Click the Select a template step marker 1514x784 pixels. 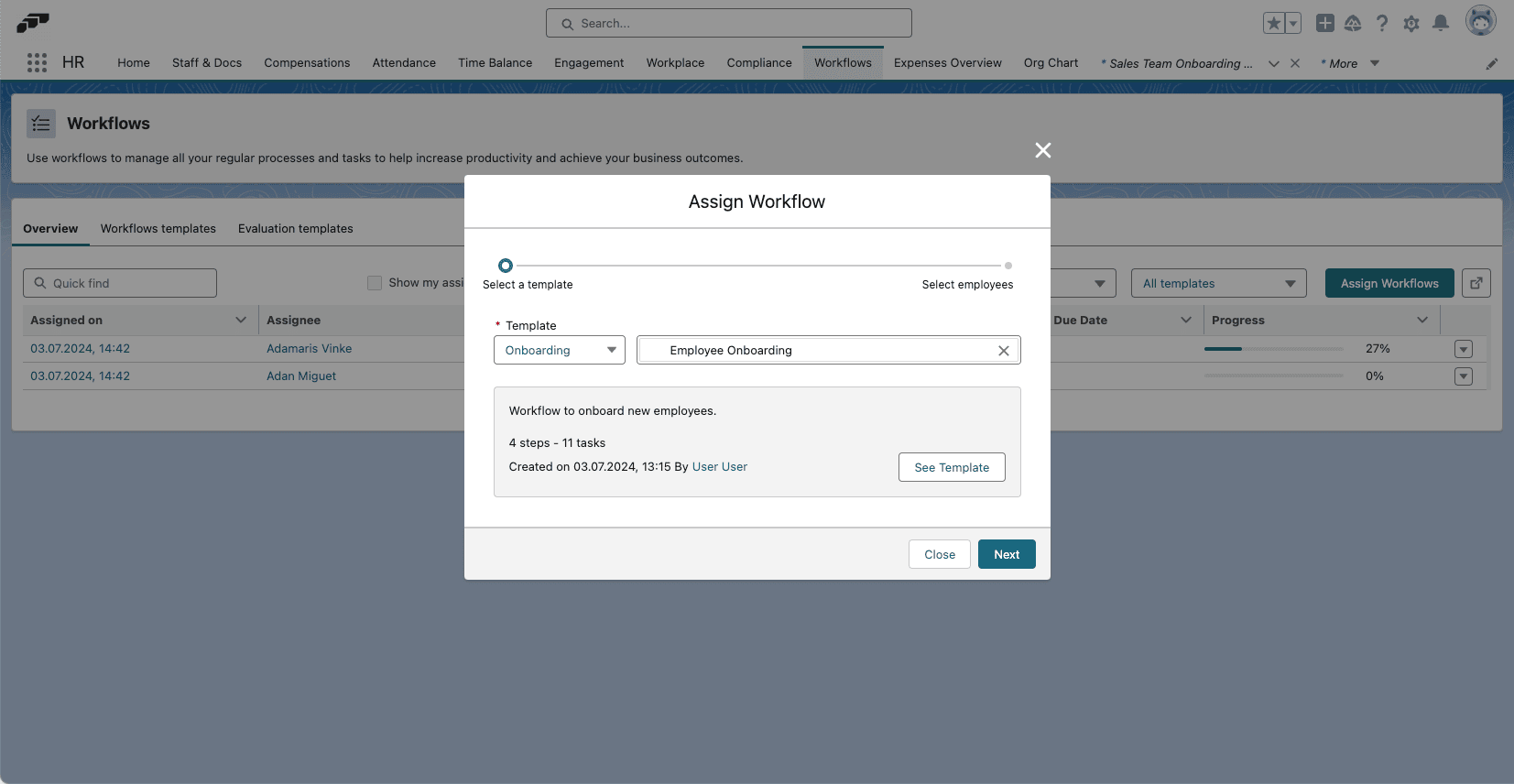(506, 266)
